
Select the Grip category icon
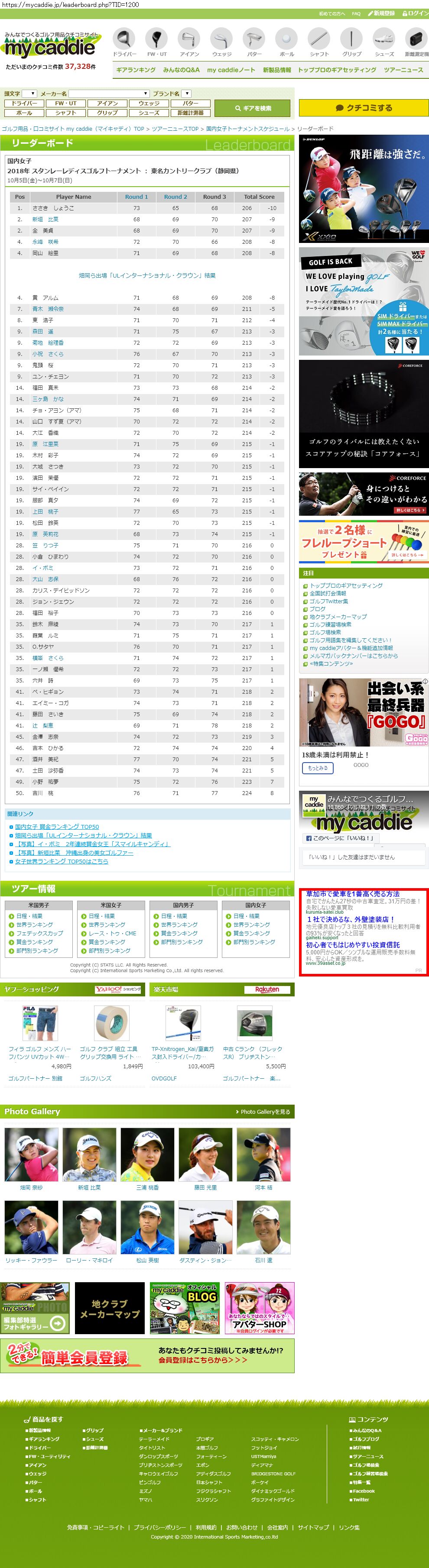pyautogui.click(x=351, y=40)
